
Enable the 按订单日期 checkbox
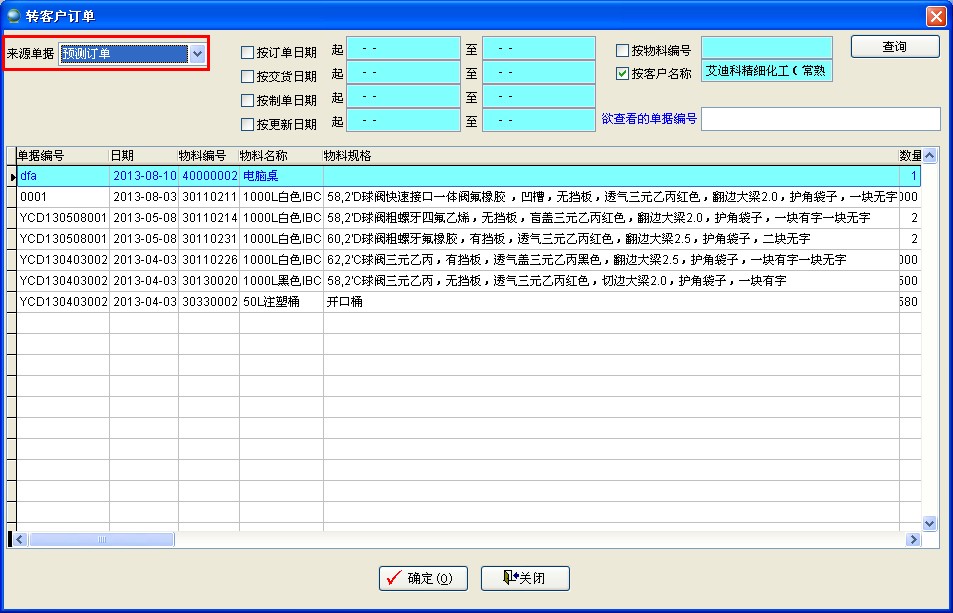pos(248,52)
